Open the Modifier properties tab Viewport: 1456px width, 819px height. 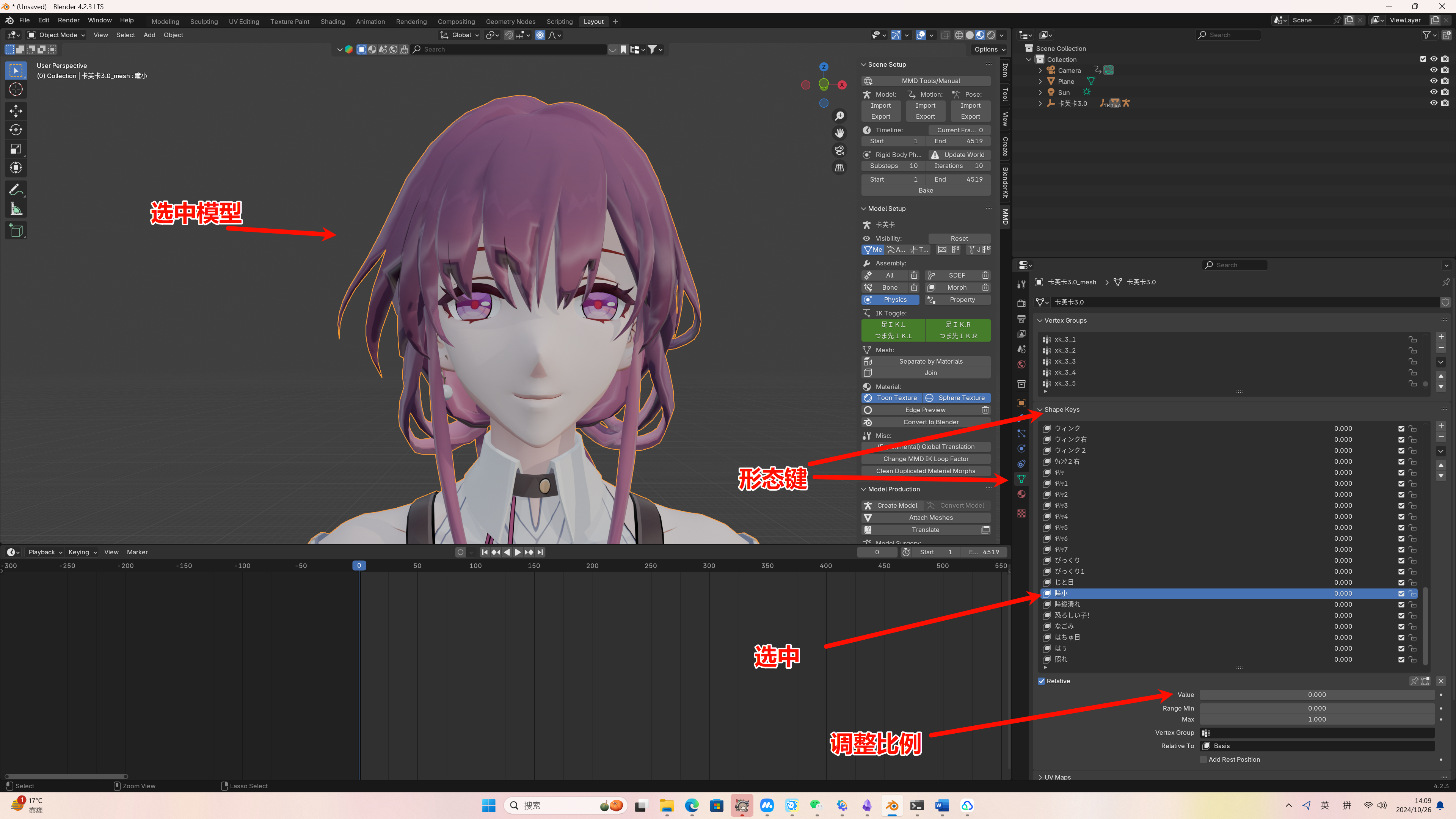point(1021,418)
